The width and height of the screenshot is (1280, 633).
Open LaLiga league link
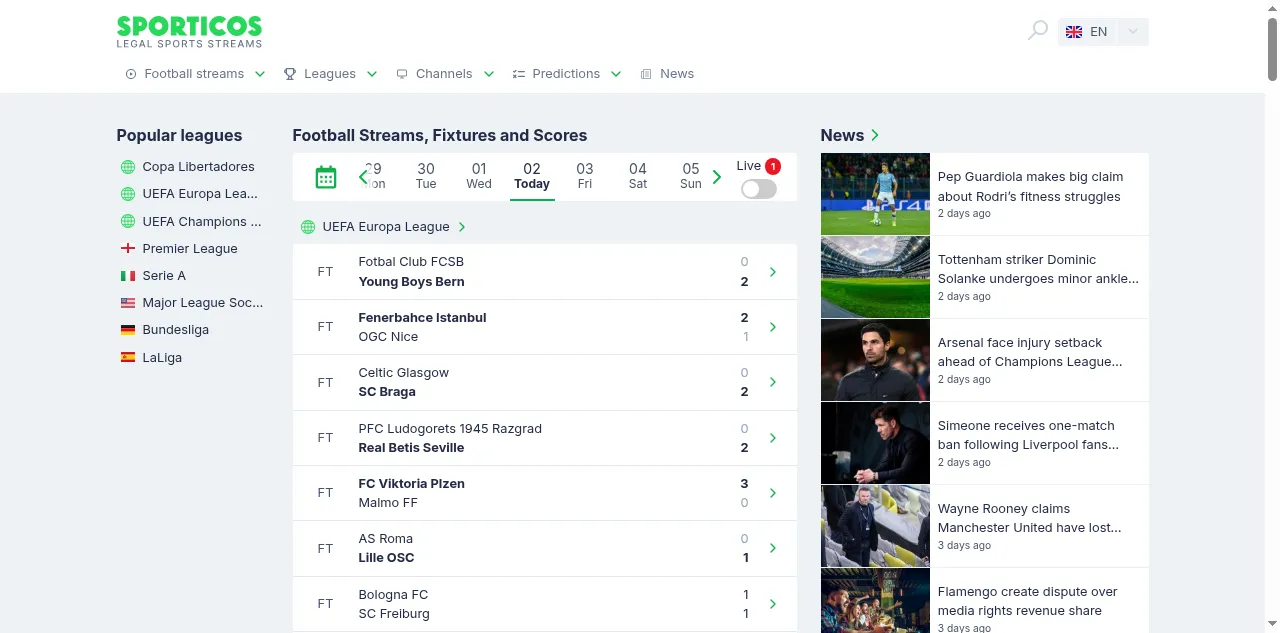[162, 357]
